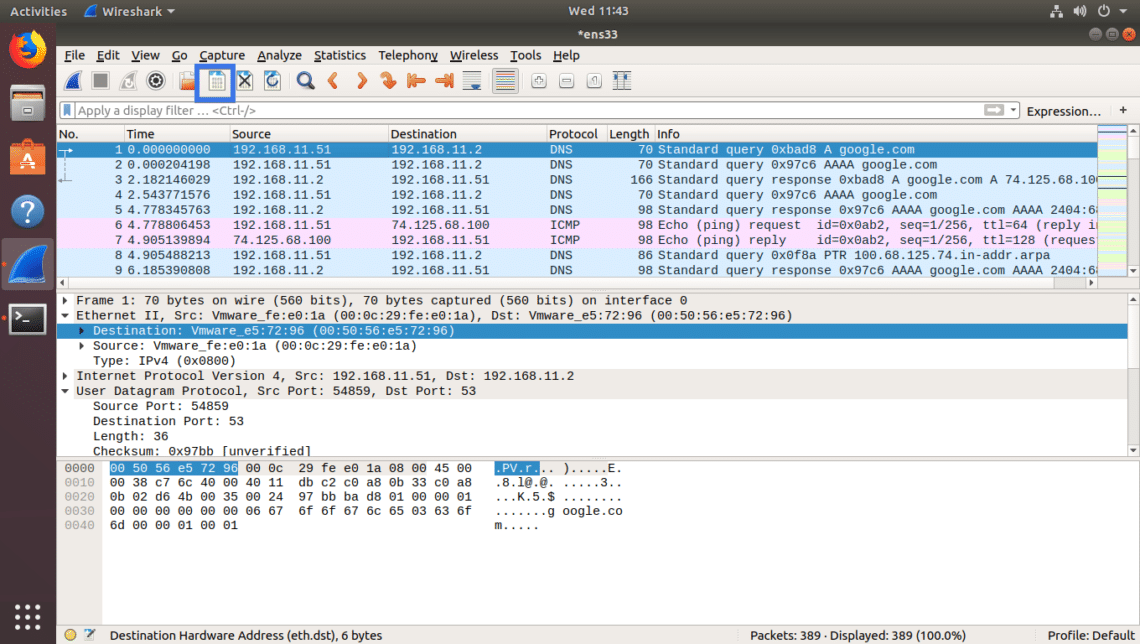Screen dimensions: 1140x644
Task: Jump to the last packet
Action: [444, 81]
